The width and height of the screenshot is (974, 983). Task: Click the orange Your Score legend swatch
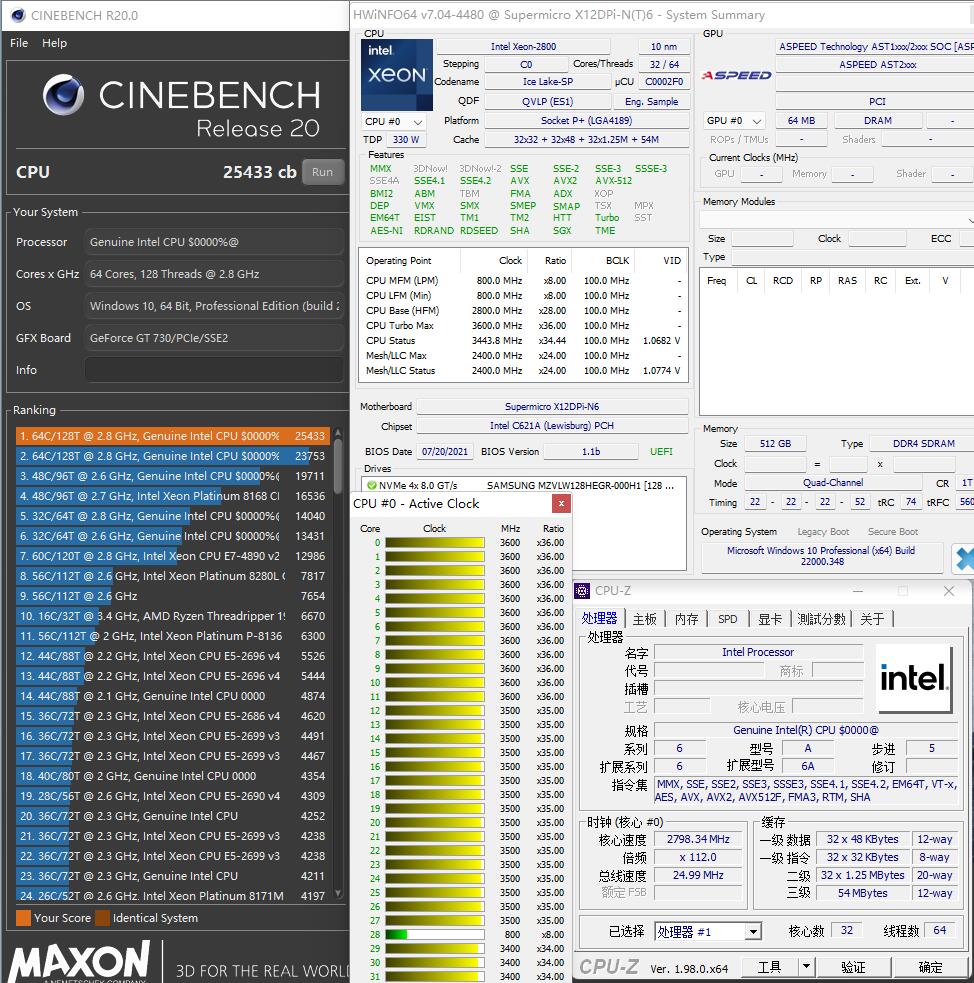coord(23,918)
